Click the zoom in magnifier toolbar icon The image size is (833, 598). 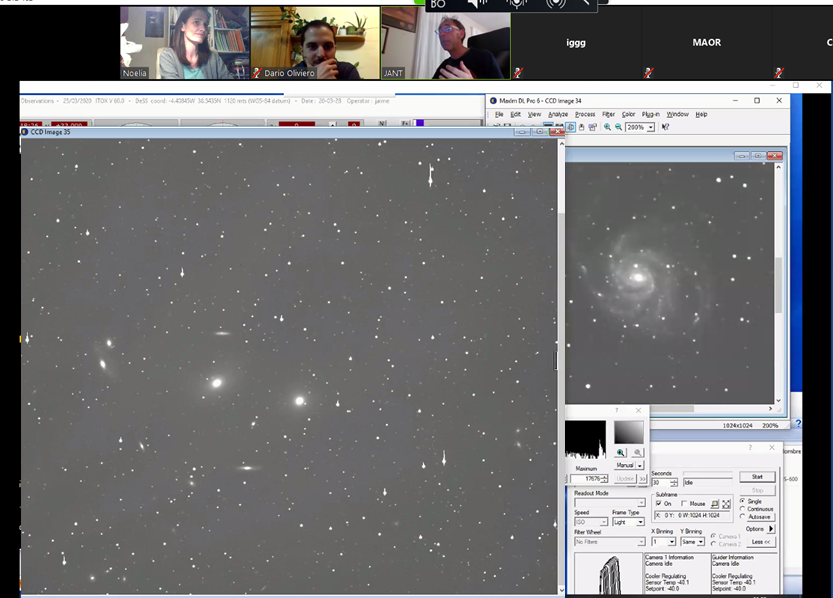click(607, 127)
